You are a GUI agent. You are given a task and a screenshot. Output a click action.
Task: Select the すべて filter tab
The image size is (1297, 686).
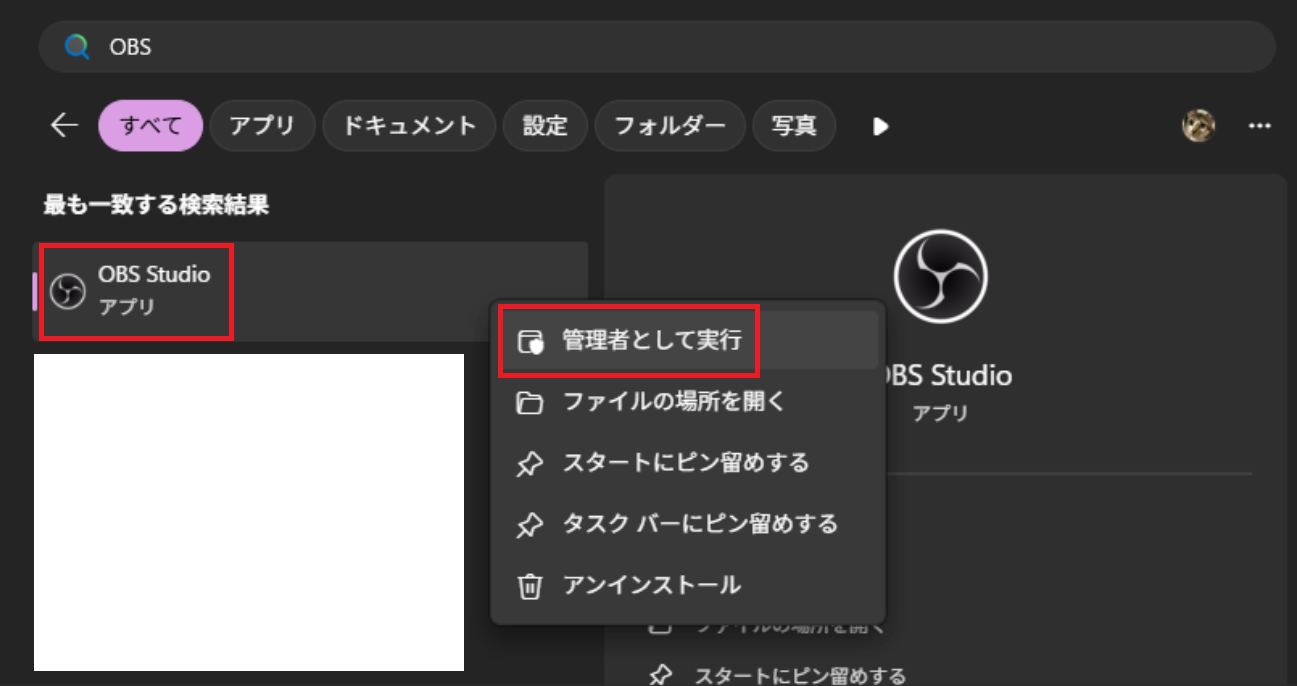coord(151,126)
